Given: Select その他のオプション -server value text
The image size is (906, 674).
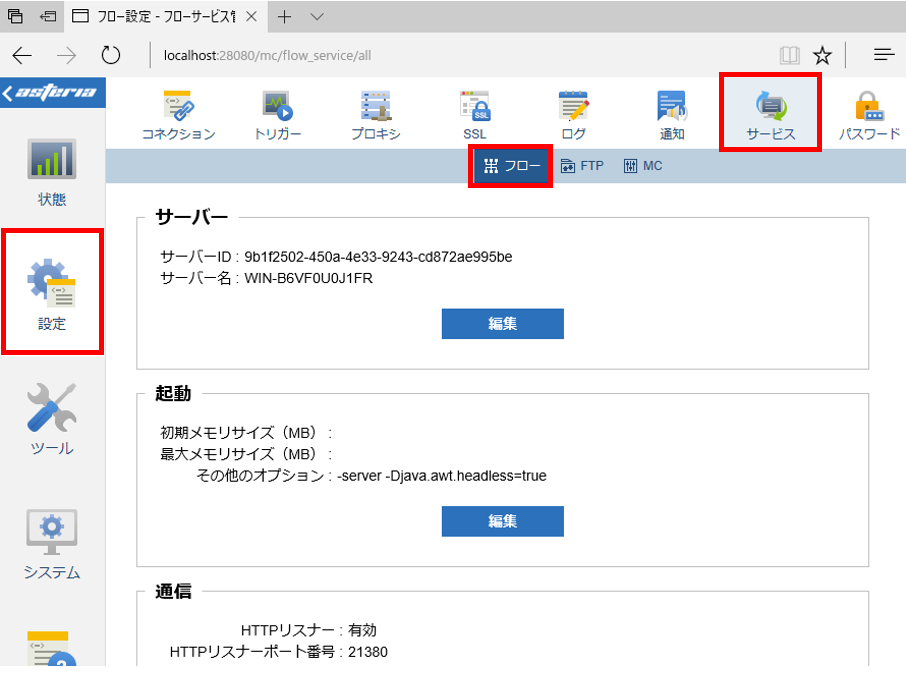Looking at the screenshot, I should point(441,476).
